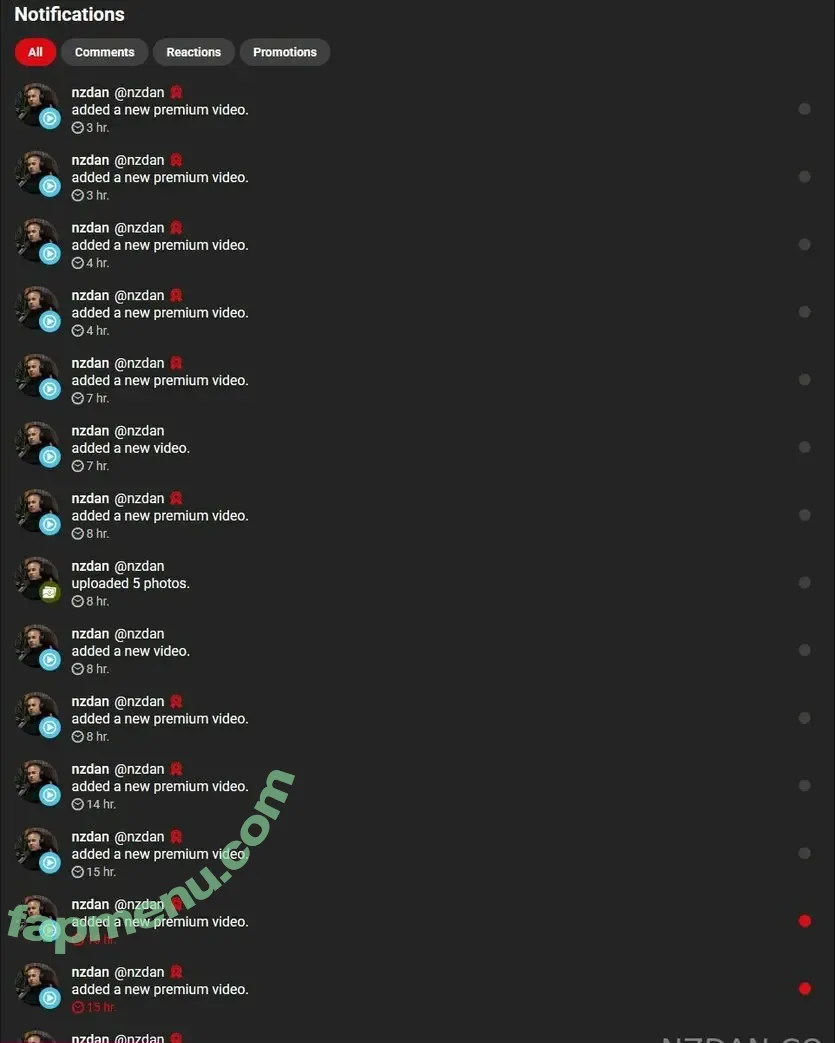Toggle read status dot of topmost 3 hr. notification

coord(804,108)
